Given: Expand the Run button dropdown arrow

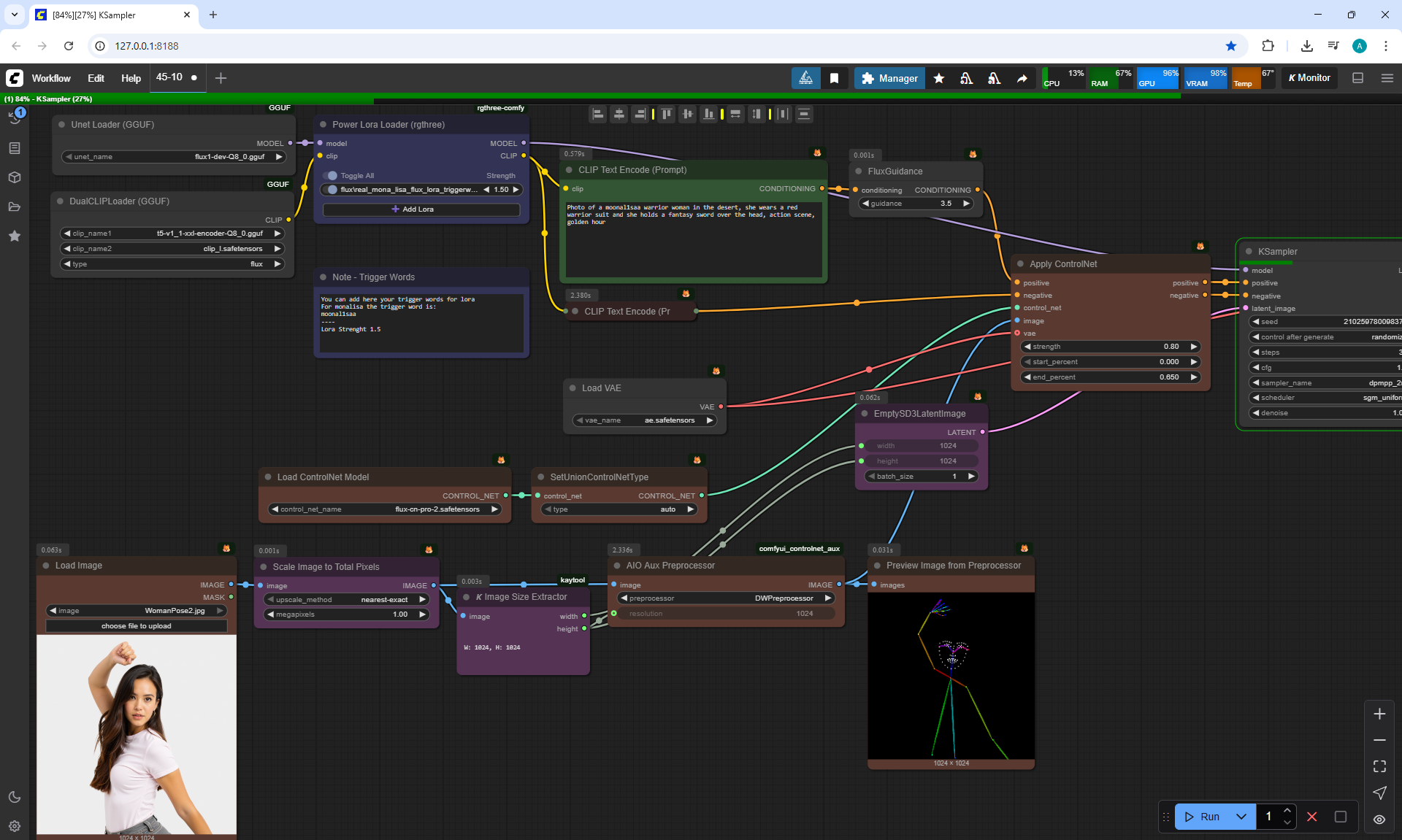Looking at the screenshot, I should [1241, 817].
